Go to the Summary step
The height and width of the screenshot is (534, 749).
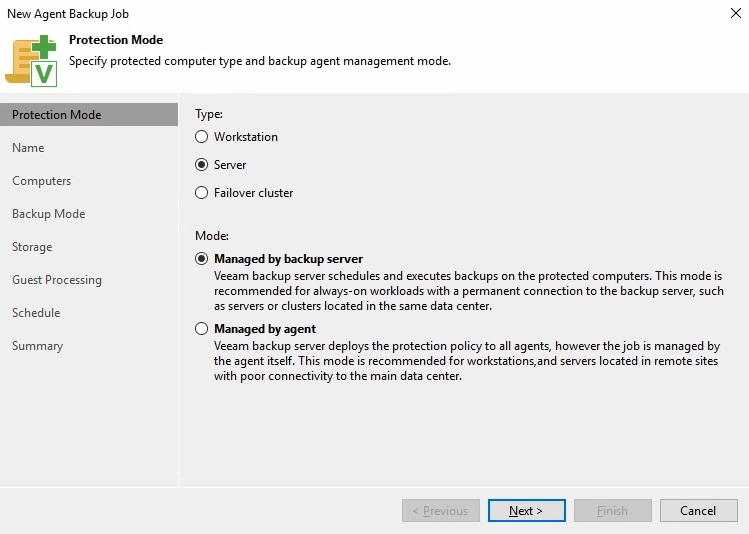pyautogui.click(x=37, y=346)
